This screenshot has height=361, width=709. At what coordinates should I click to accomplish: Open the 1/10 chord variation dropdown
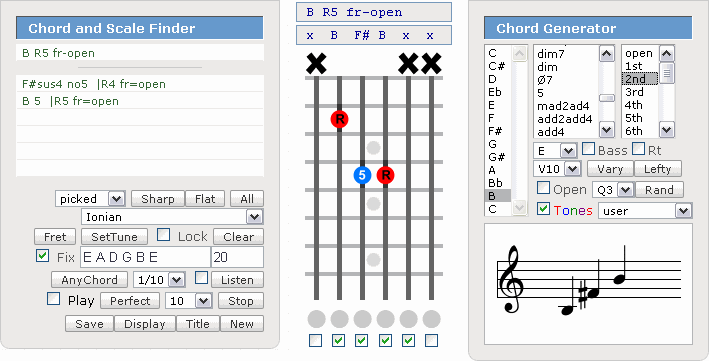coord(159,280)
